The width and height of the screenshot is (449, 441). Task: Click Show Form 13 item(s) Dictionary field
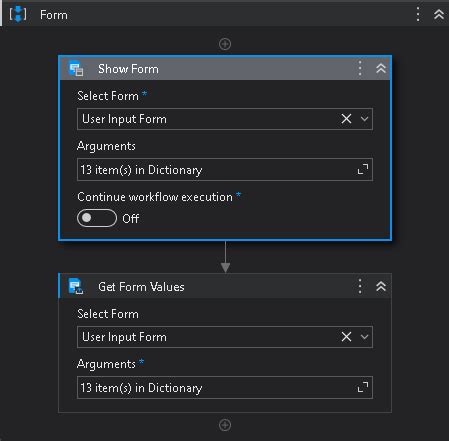(225, 170)
